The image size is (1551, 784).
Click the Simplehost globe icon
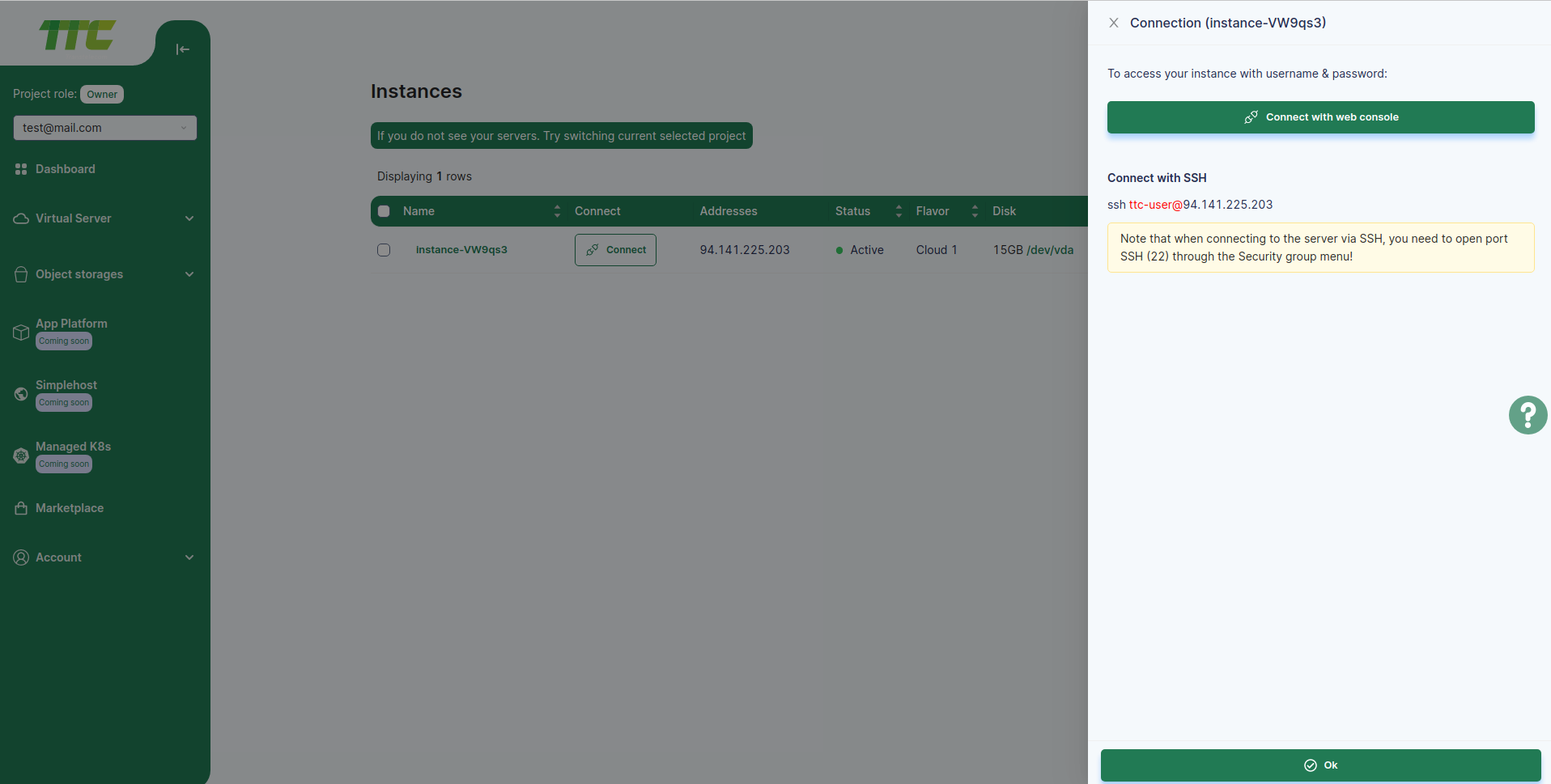click(21, 394)
